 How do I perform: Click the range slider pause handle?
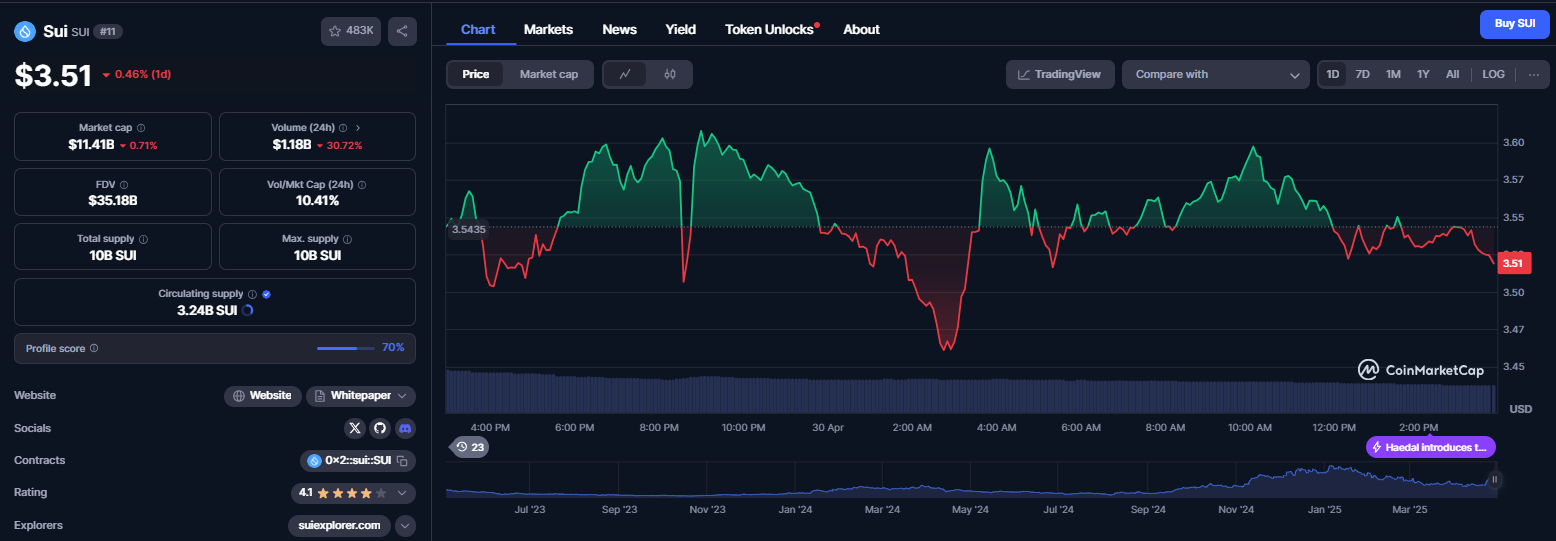pos(1495,480)
